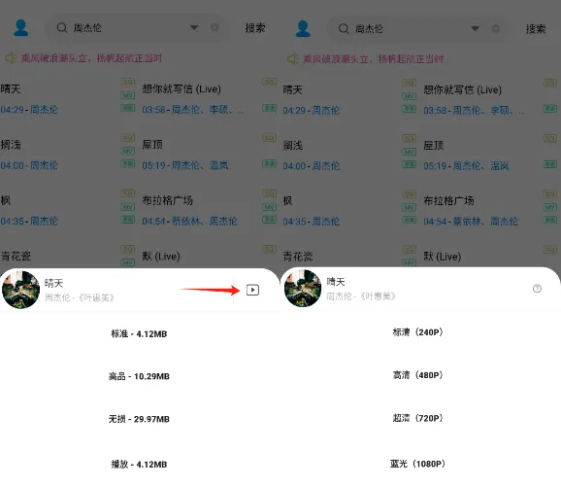Select 蓝光 (1080P) video quality
This screenshot has width=561, height=484.
418,464
